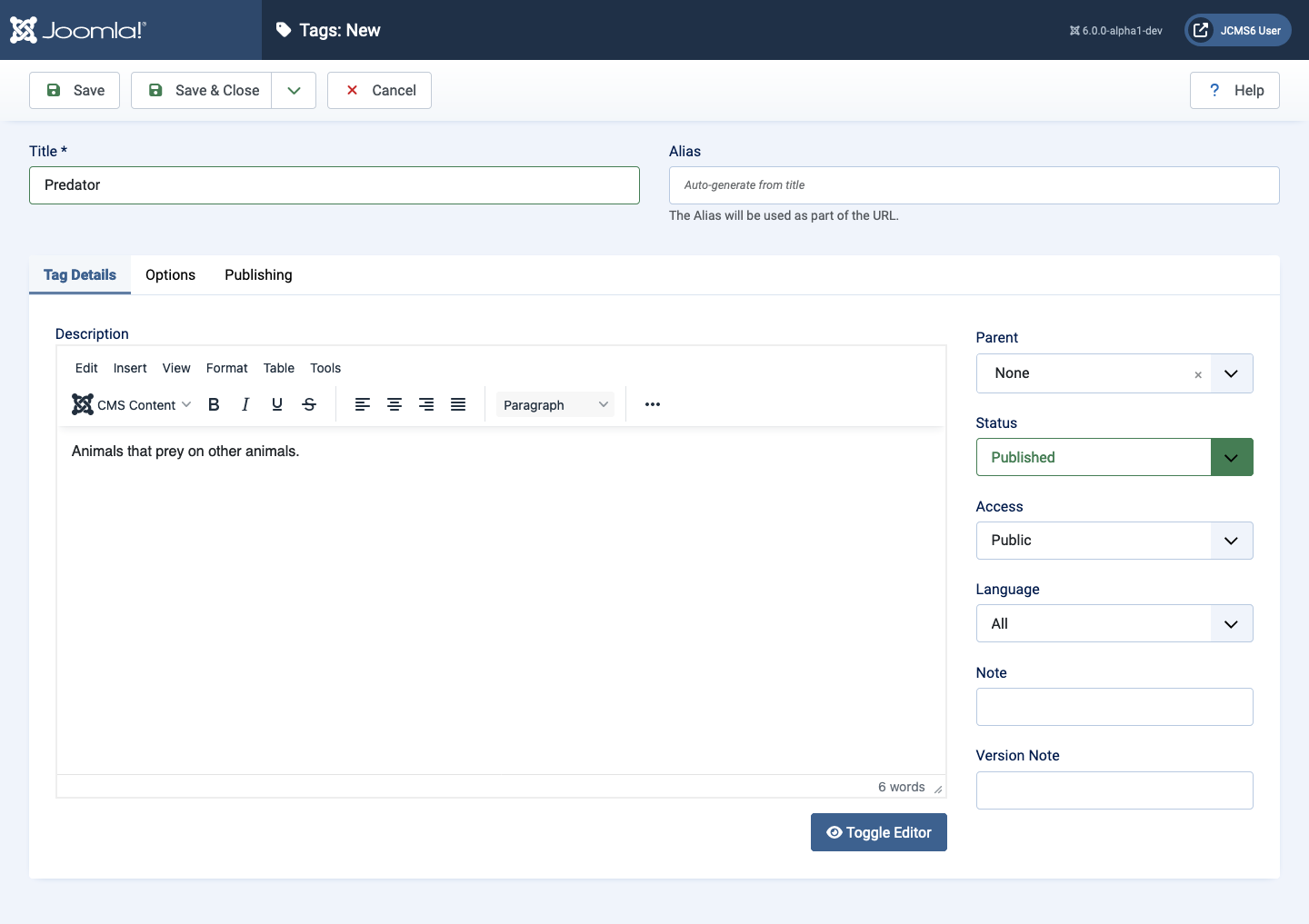Screen dimensions: 1309x924
Task: Justify the description text
Action: coord(458,405)
